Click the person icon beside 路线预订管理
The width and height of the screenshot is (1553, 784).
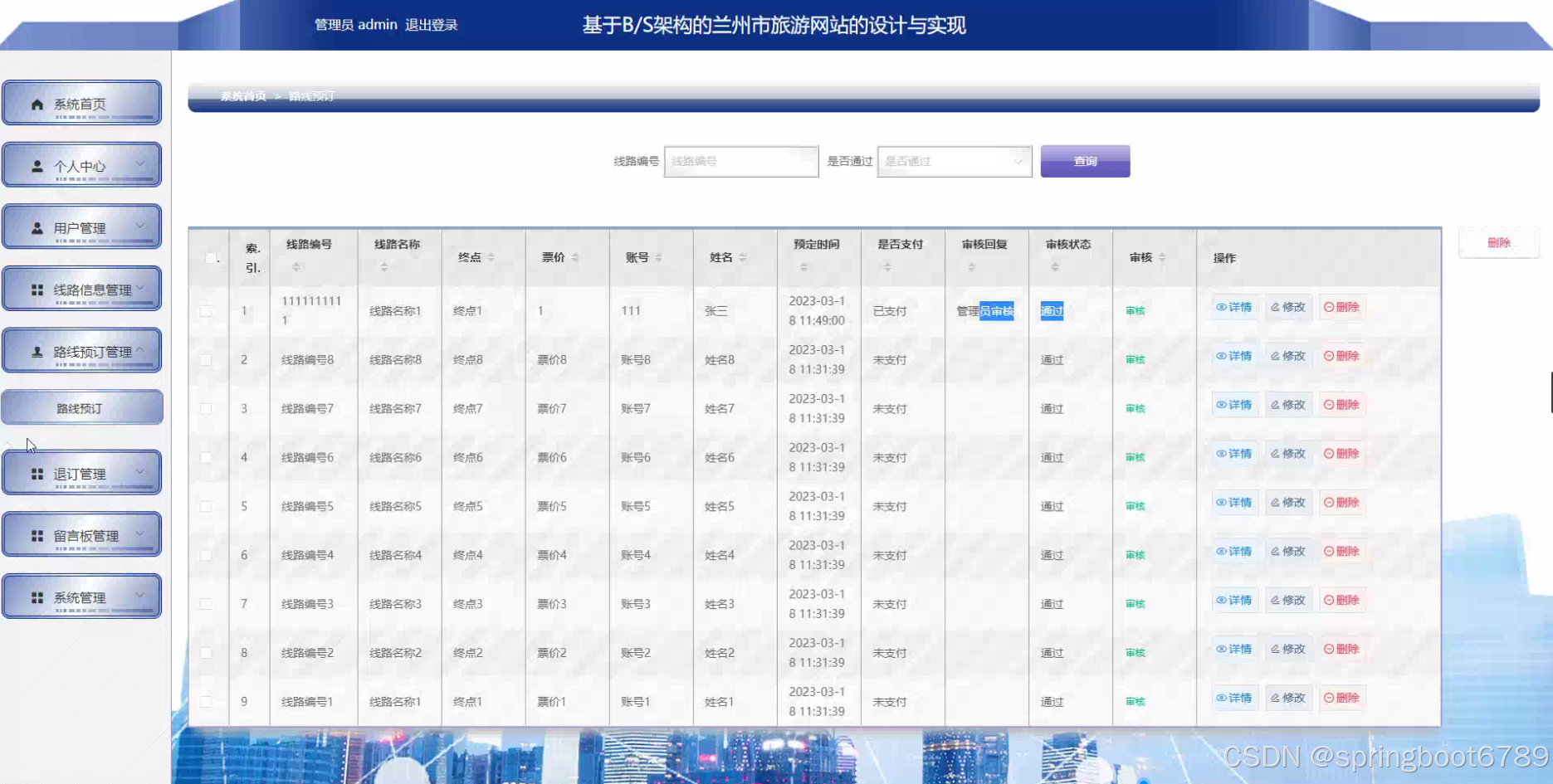(x=37, y=352)
